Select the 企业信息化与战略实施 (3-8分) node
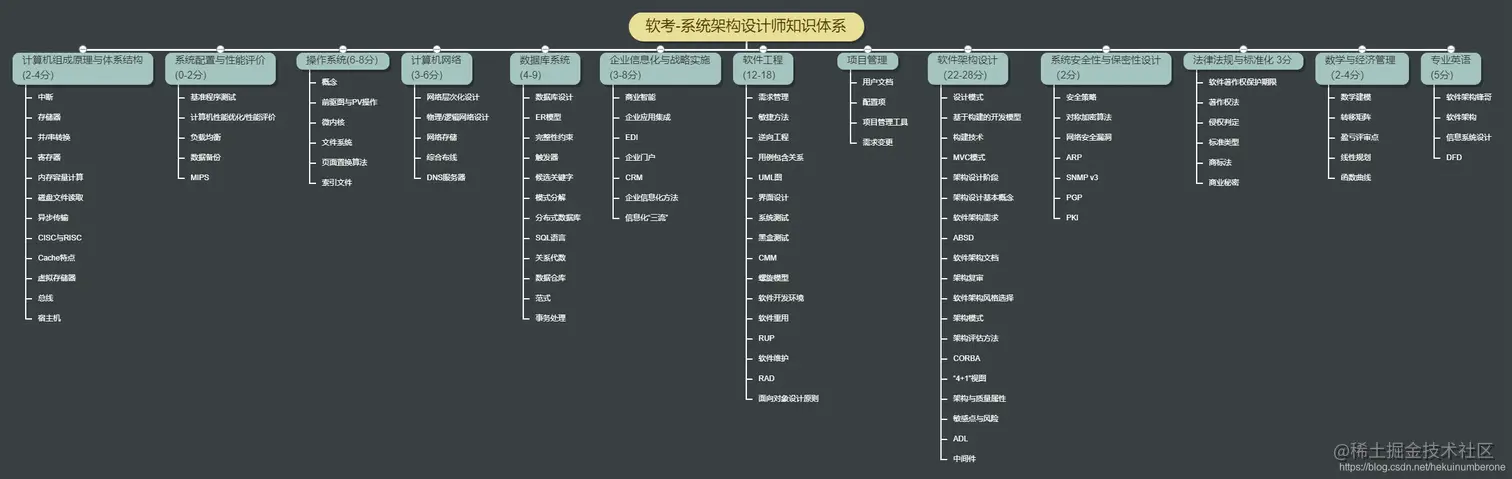The image size is (1512, 479). coord(661,67)
